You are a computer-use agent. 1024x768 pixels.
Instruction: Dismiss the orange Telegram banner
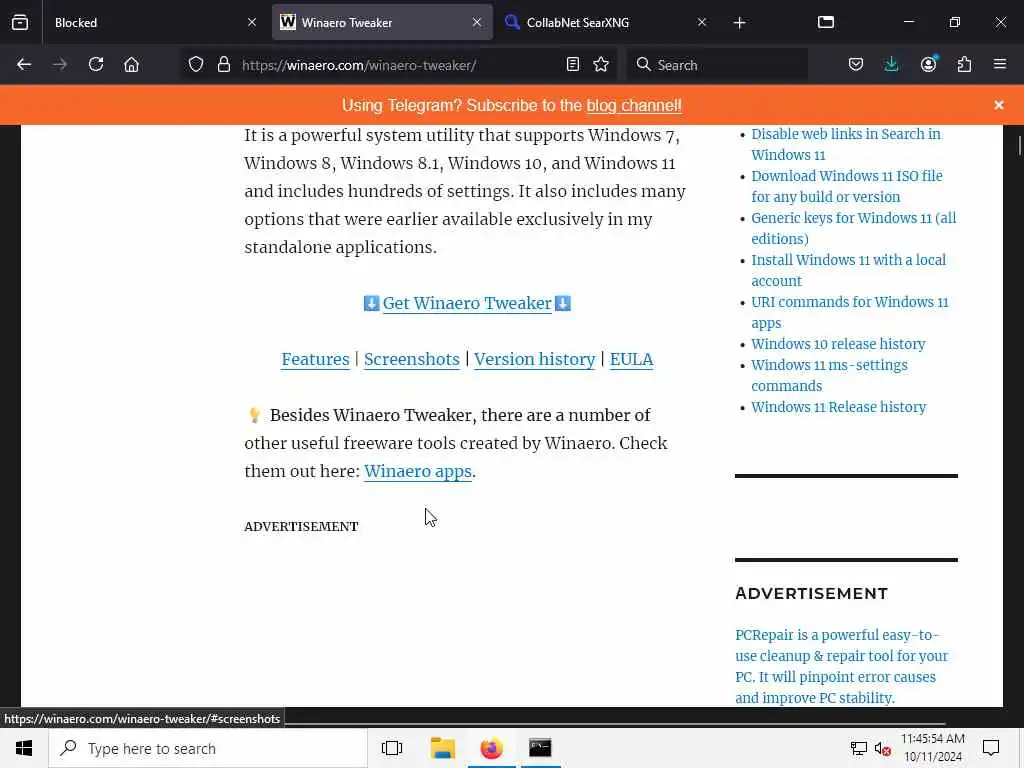[999, 105]
